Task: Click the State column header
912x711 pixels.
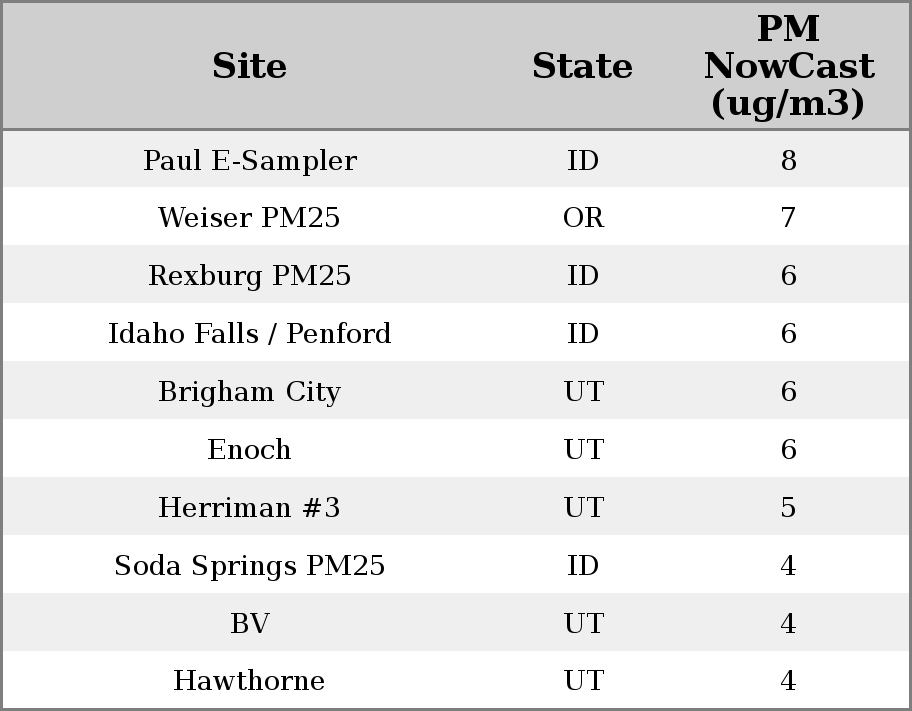Action: click(x=582, y=66)
